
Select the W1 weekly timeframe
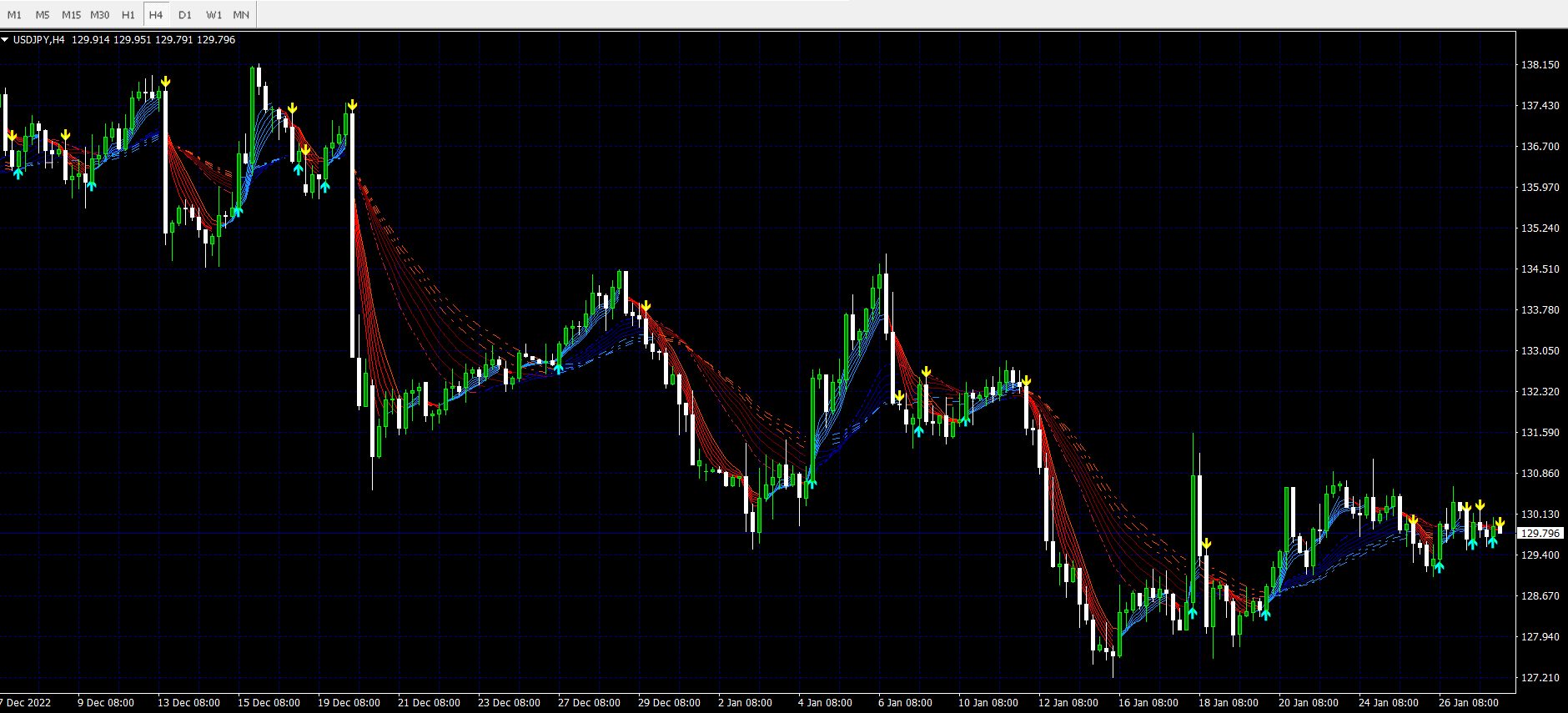pyautogui.click(x=214, y=15)
